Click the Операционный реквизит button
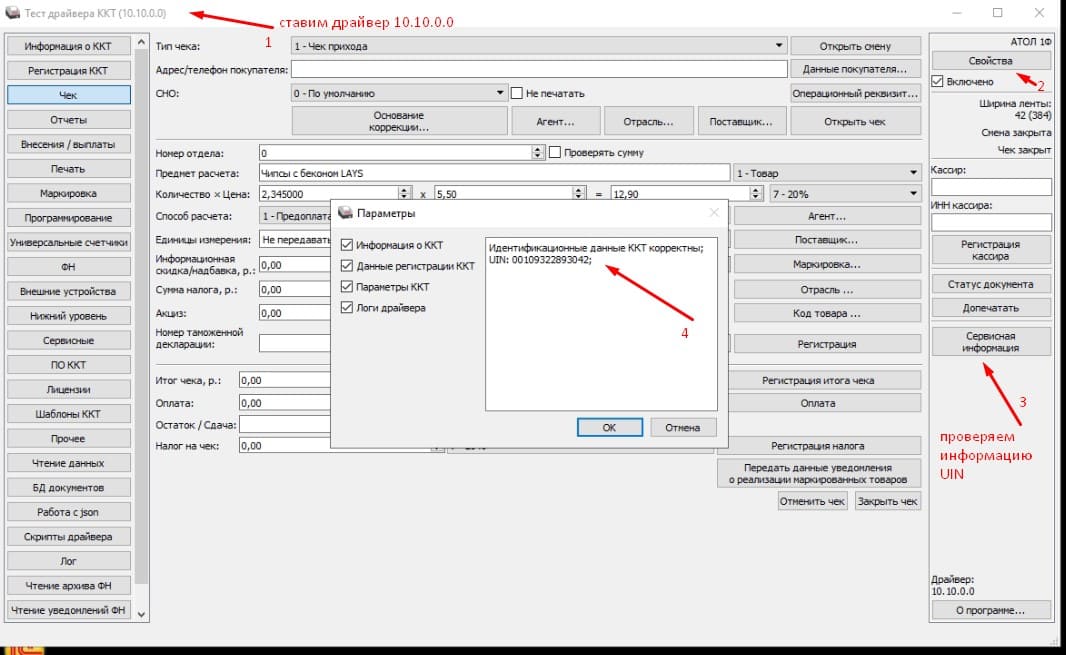Screen dimensions: 1066x655 coord(855,93)
